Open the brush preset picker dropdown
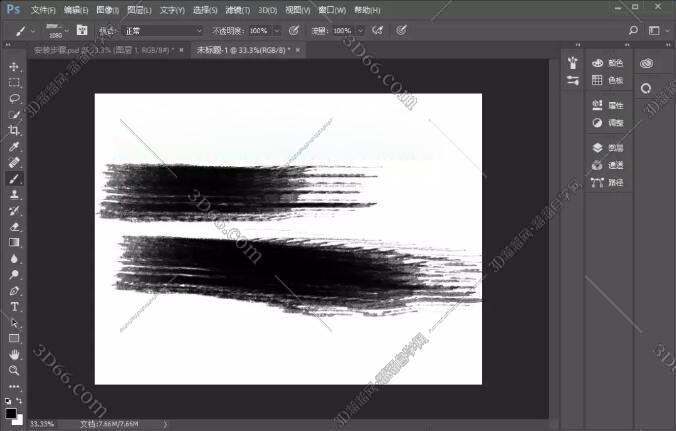 pos(66,31)
